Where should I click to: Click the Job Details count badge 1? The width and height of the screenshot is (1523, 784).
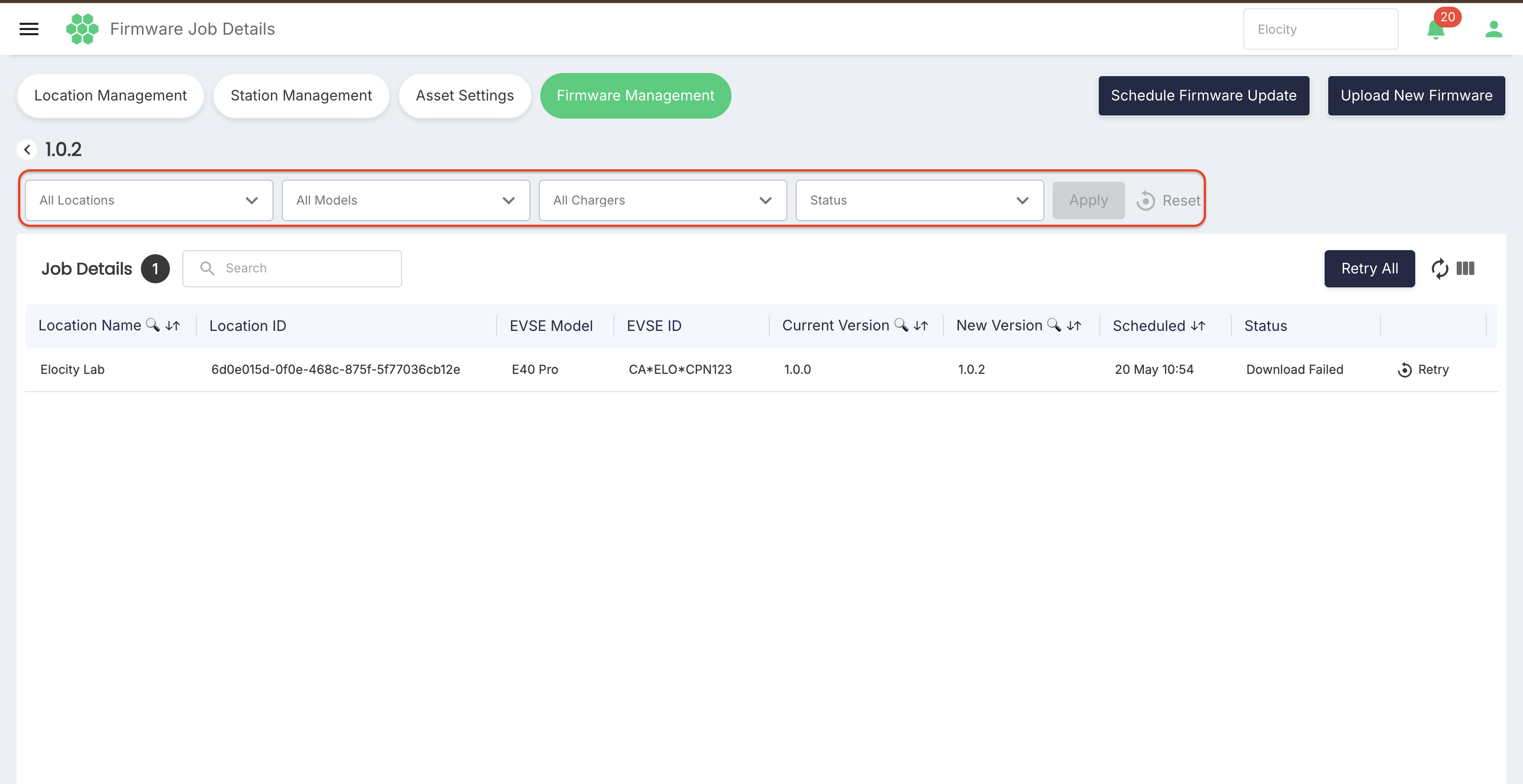pyautogui.click(x=155, y=269)
